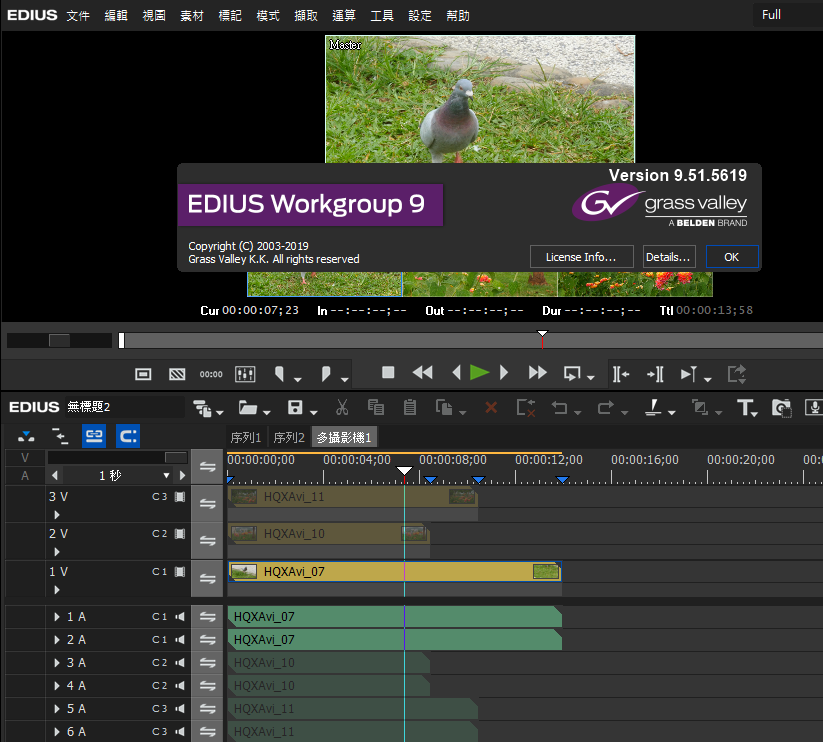Open the audio mixer sliders icon

click(245, 374)
